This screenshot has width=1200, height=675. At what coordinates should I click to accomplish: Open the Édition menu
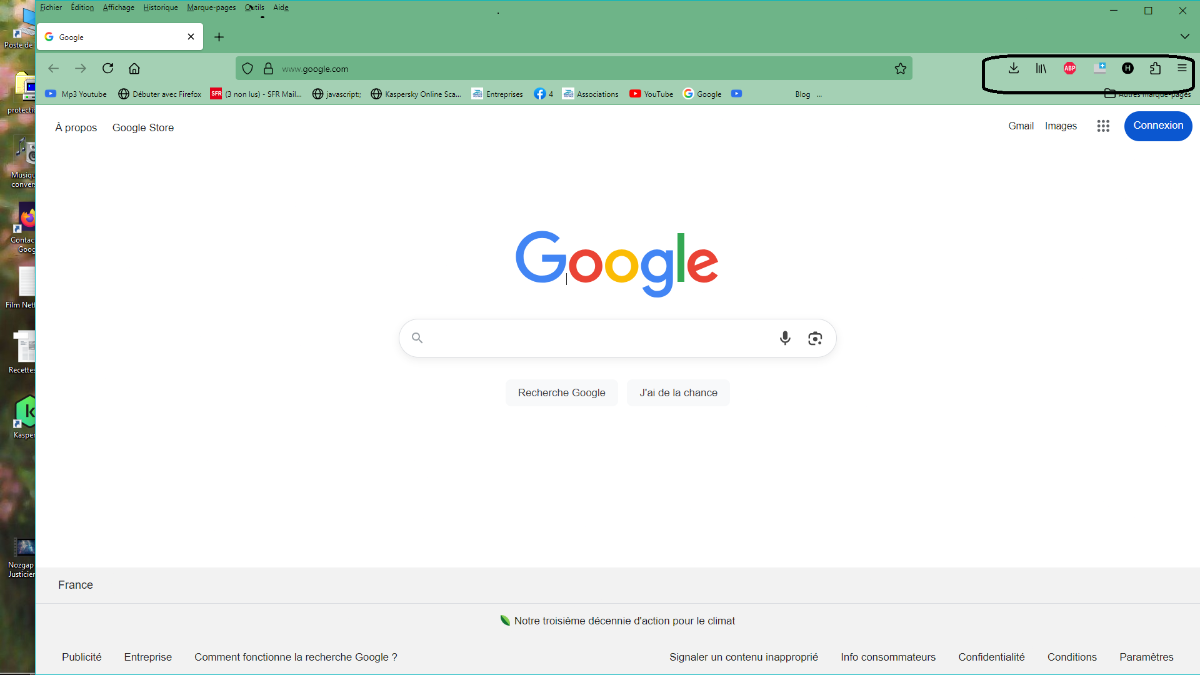(82, 7)
